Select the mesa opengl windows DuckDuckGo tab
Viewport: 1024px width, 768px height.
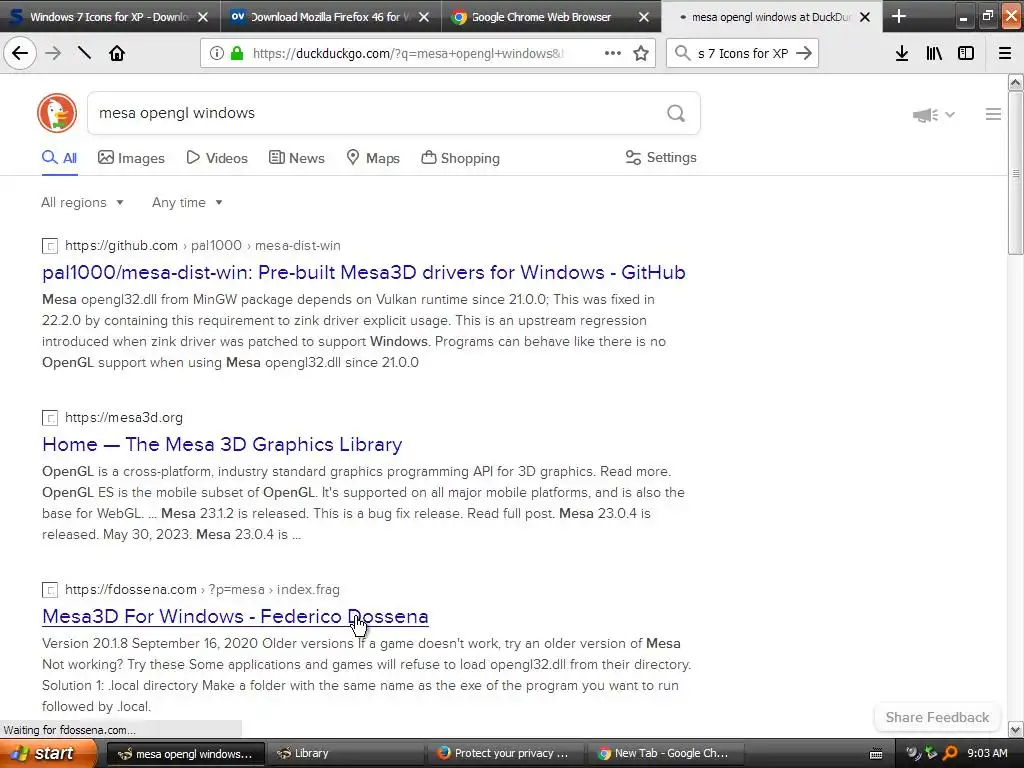click(x=771, y=17)
